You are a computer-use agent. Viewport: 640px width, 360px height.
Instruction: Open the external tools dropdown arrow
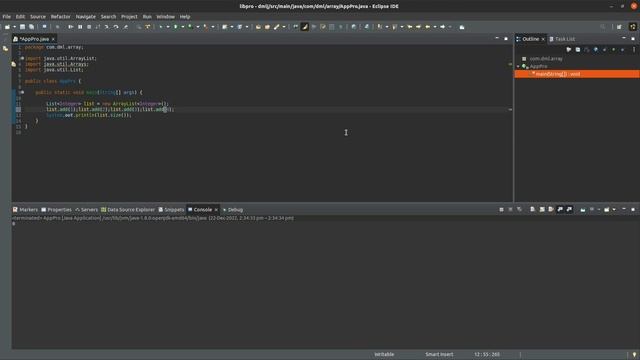213,27
